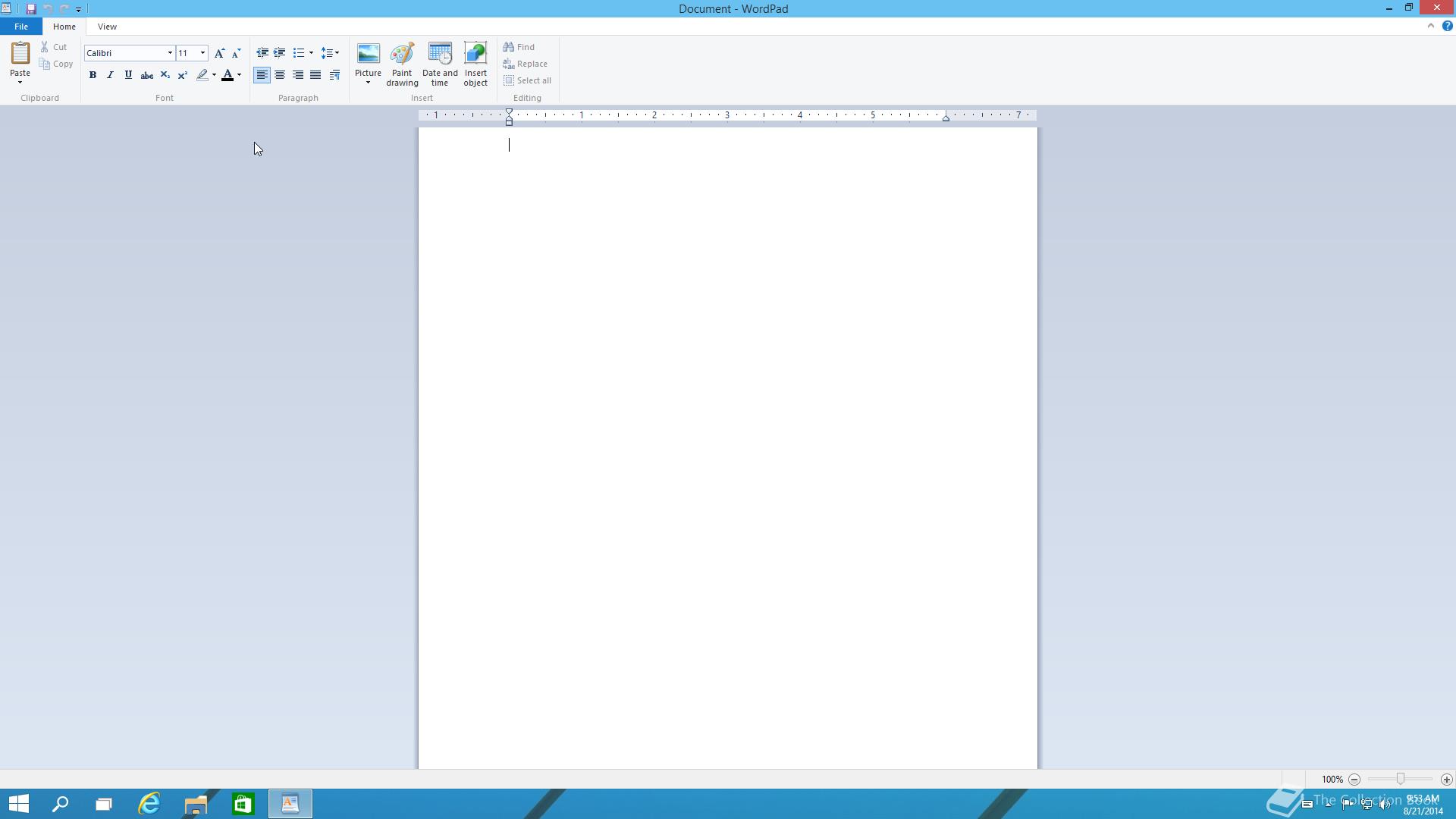This screenshot has height=819, width=1456.
Task: Toggle italic formatting
Action: [x=111, y=75]
